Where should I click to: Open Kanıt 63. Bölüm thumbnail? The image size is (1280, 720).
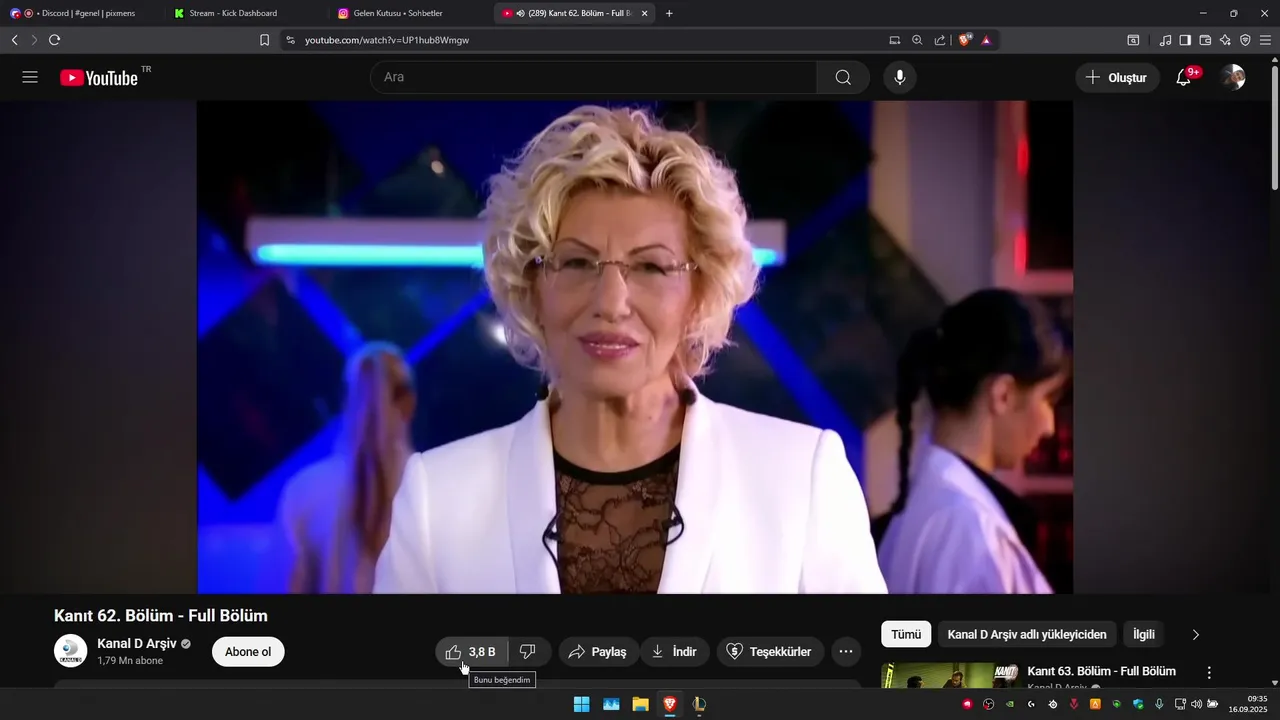click(950, 676)
